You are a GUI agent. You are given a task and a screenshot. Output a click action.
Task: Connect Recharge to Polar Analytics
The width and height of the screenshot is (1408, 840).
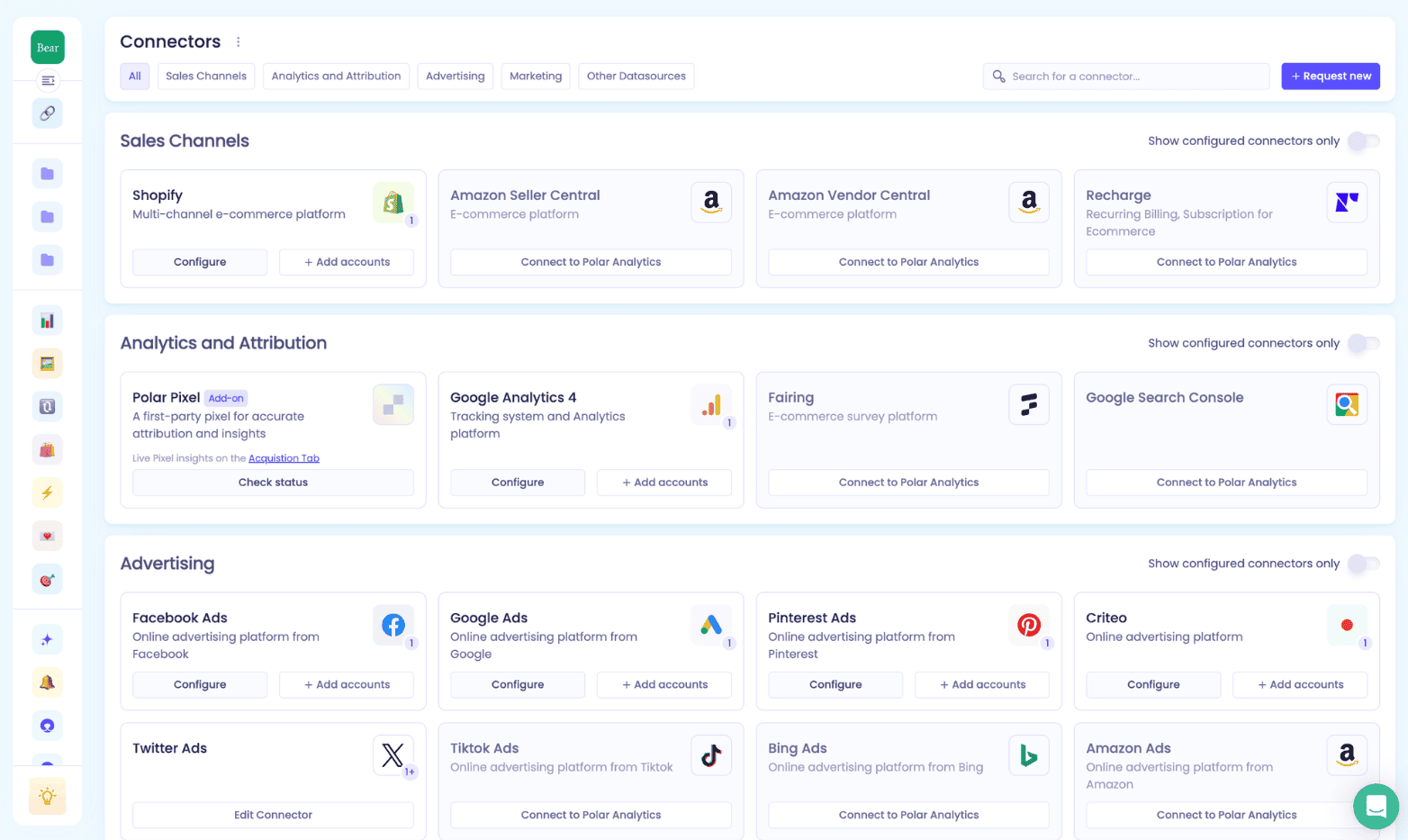pyautogui.click(x=1226, y=262)
